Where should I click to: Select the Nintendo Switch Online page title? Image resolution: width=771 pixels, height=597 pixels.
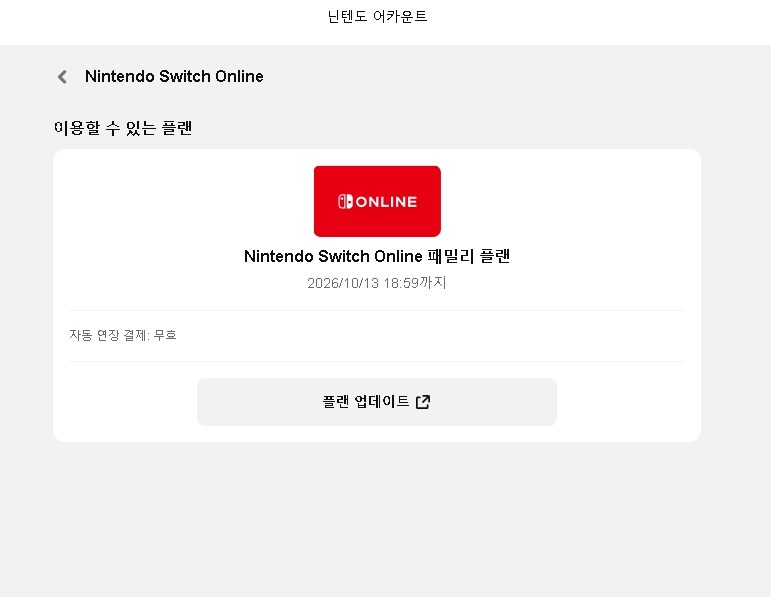[x=174, y=77]
